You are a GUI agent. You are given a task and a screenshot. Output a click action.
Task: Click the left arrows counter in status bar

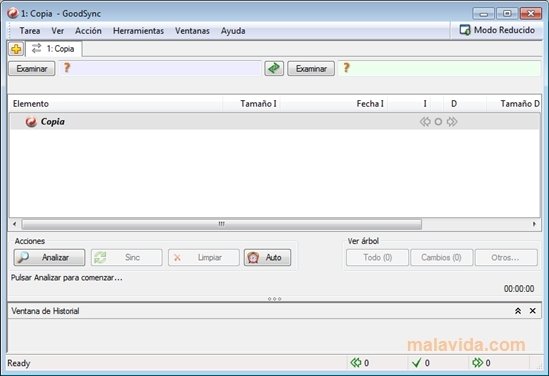(360, 363)
